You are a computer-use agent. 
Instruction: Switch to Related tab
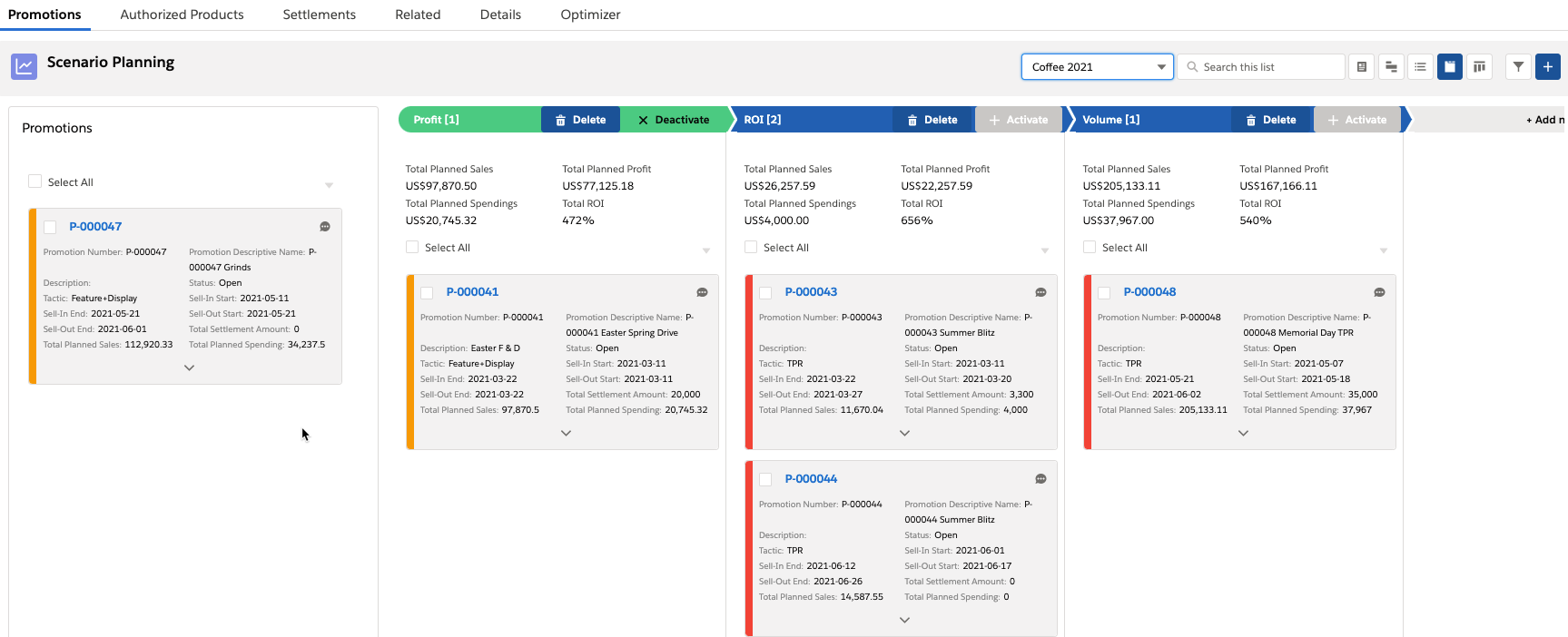[x=418, y=15]
